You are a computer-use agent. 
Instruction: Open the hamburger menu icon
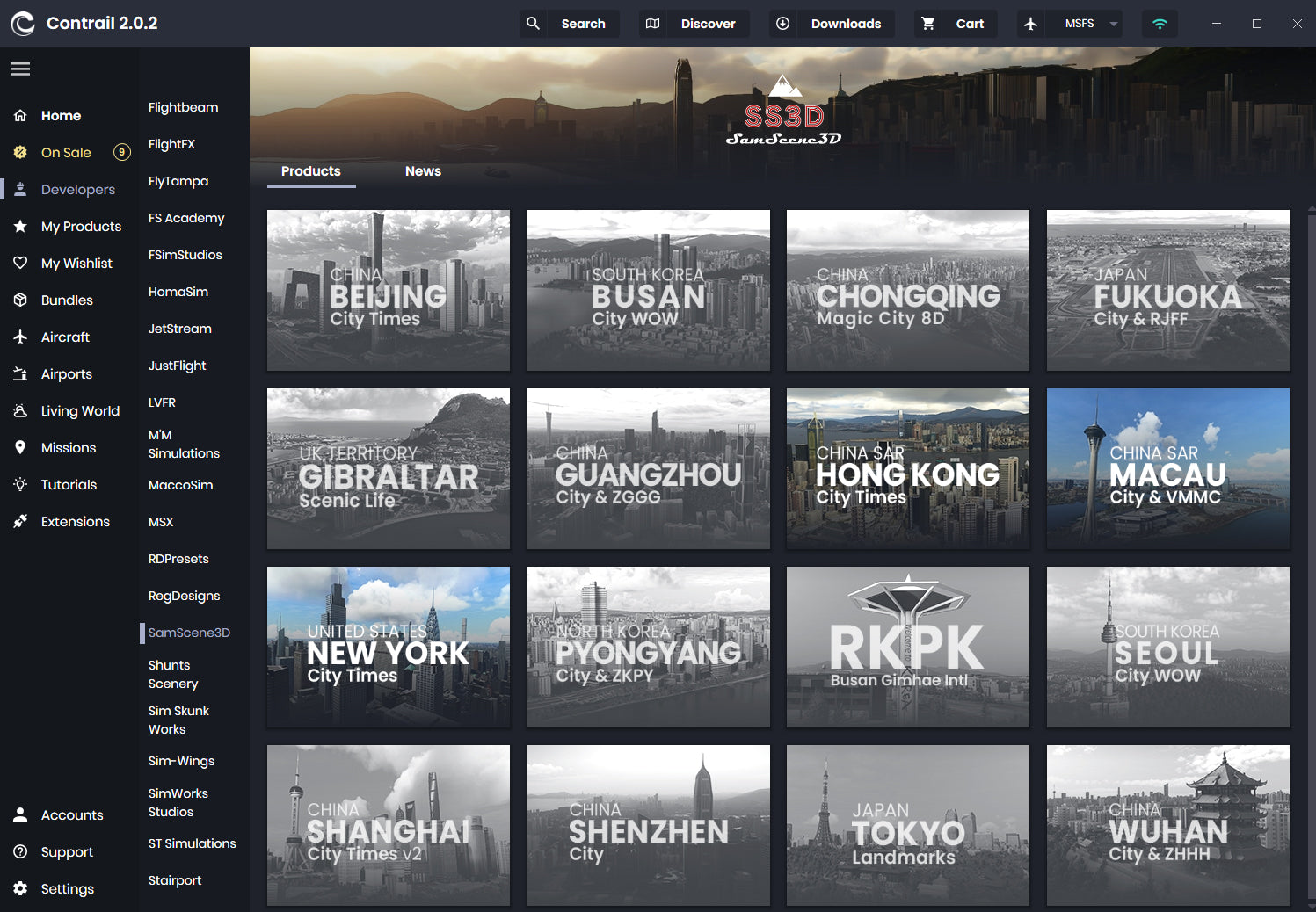click(x=20, y=69)
